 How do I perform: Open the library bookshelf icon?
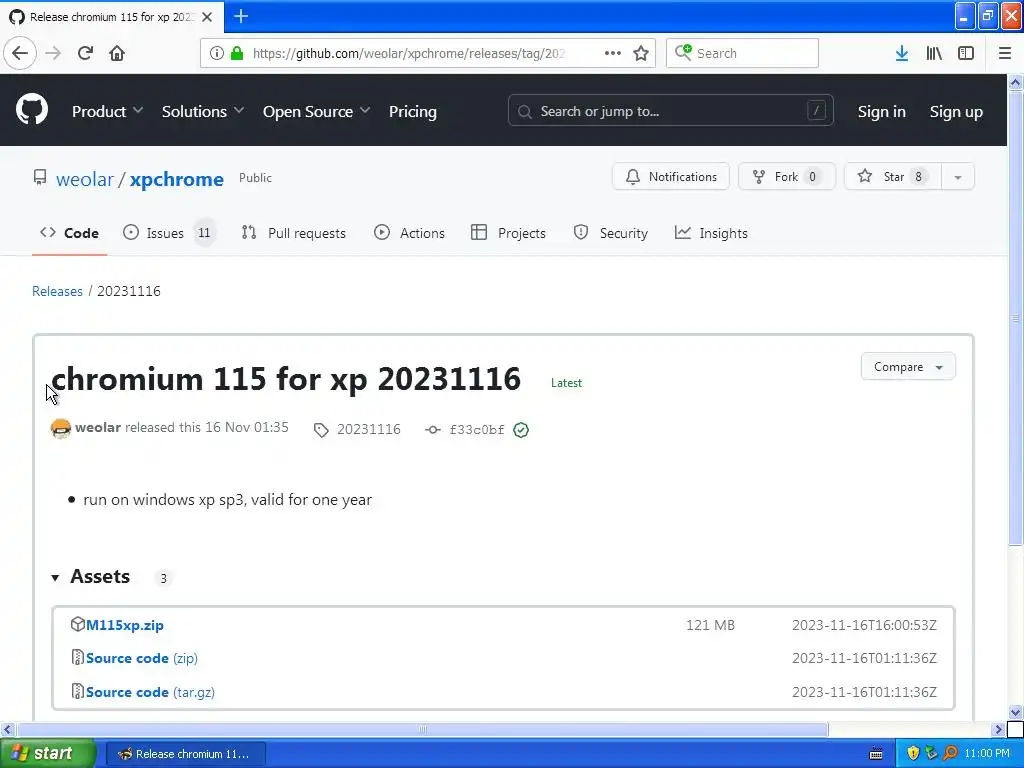(934, 53)
